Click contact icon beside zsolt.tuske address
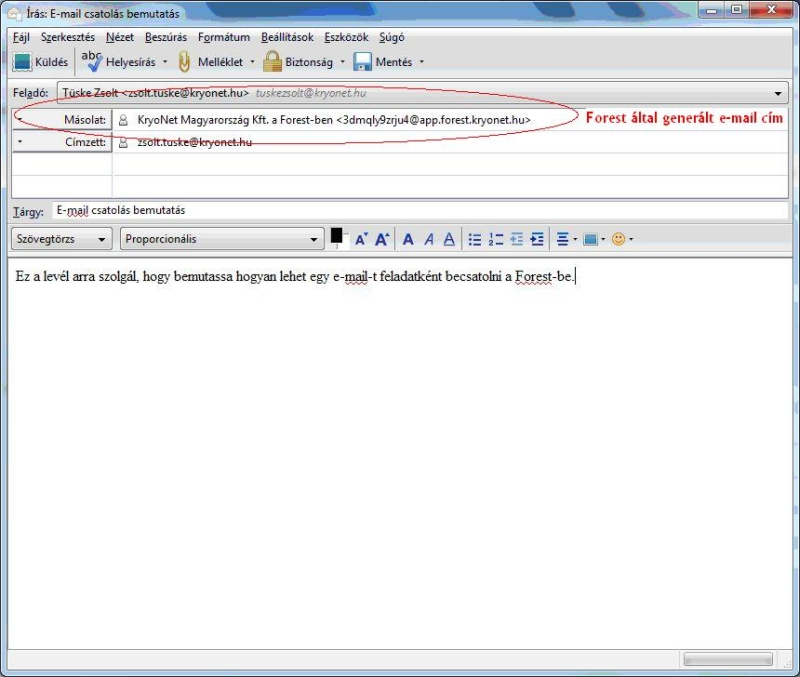The height and width of the screenshot is (677, 800). tap(123, 143)
